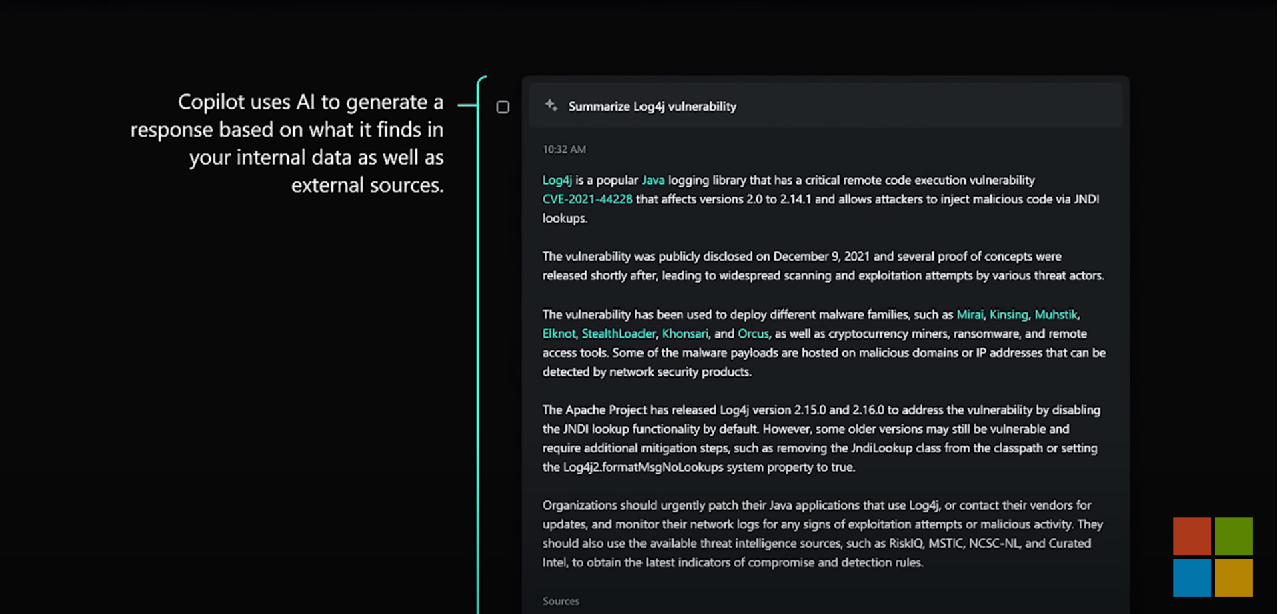Follow the Kinsing malware link
The image size is (1278, 614).
pos(1008,314)
